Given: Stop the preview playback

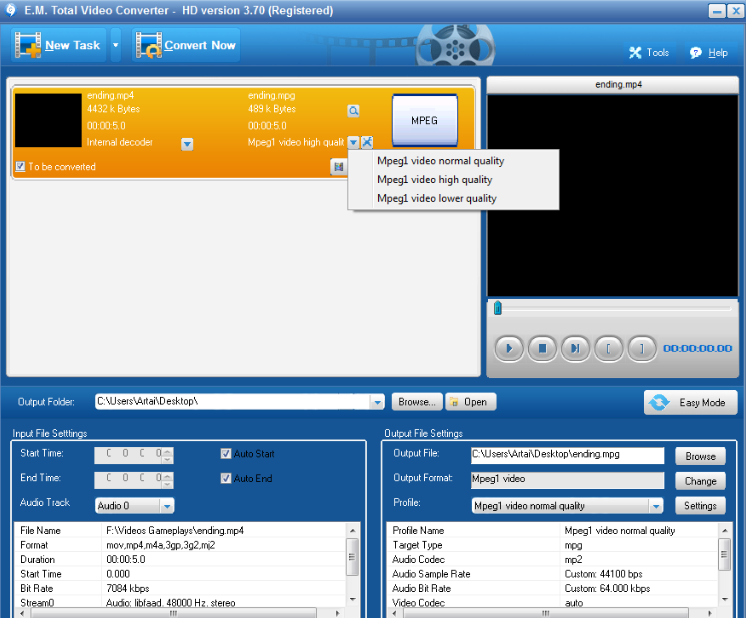Looking at the screenshot, I should pos(542,348).
